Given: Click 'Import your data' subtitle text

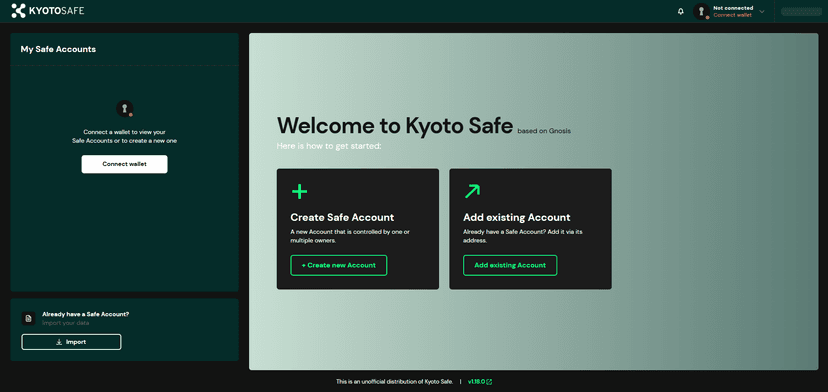Looking at the screenshot, I should pyautogui.click(x=65, y=323).
